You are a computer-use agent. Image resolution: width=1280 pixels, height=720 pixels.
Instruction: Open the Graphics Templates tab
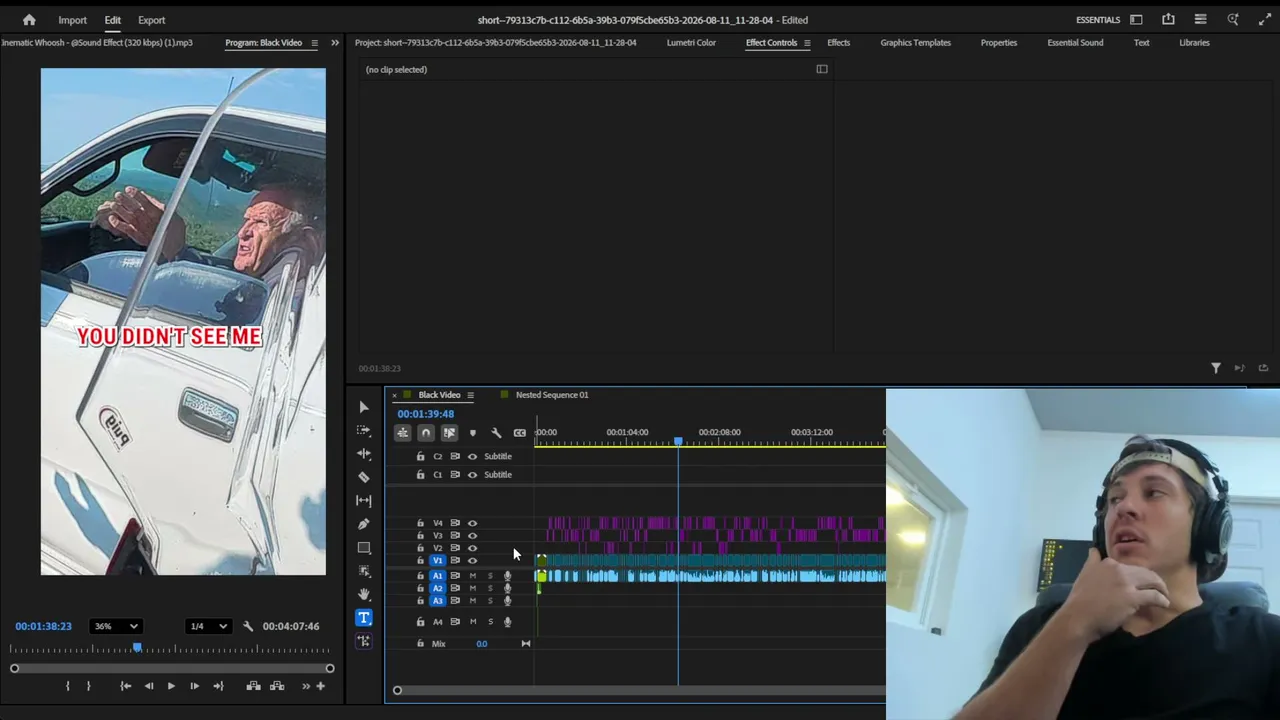(915, 43)
